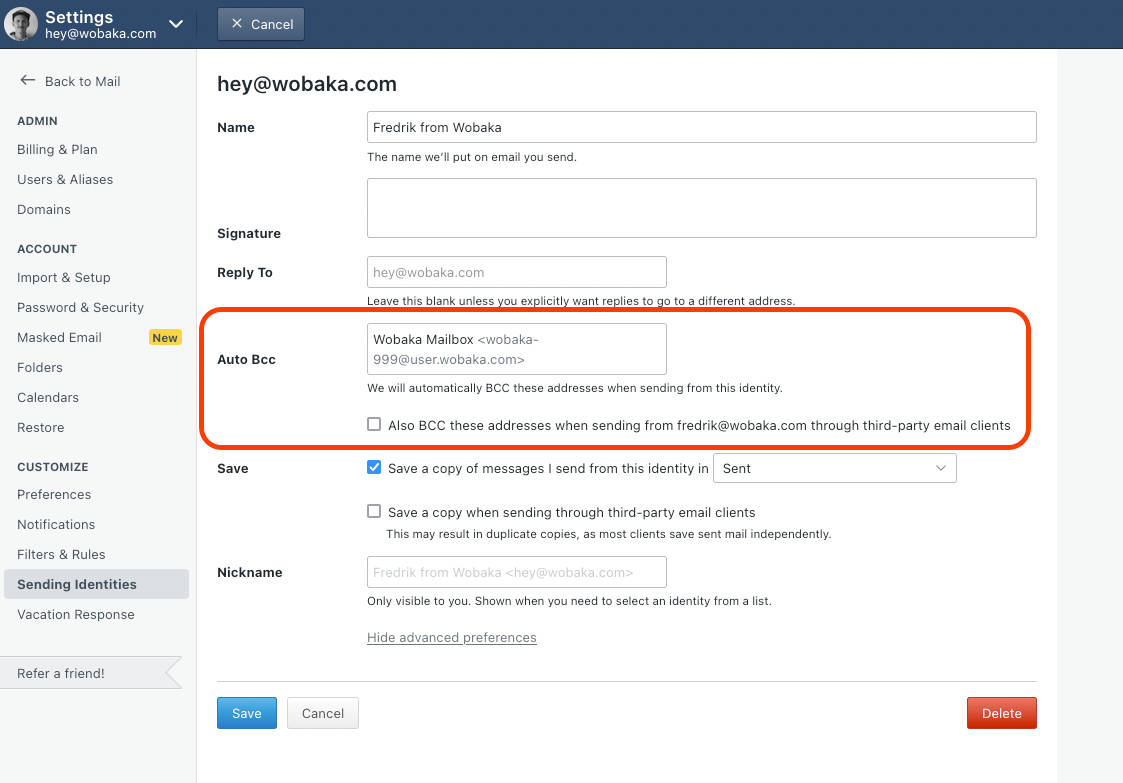Image resolution: width=1123 pixels, height=783 pixels.
Task: Go to Import & Setup
Action: click(64, 277)
